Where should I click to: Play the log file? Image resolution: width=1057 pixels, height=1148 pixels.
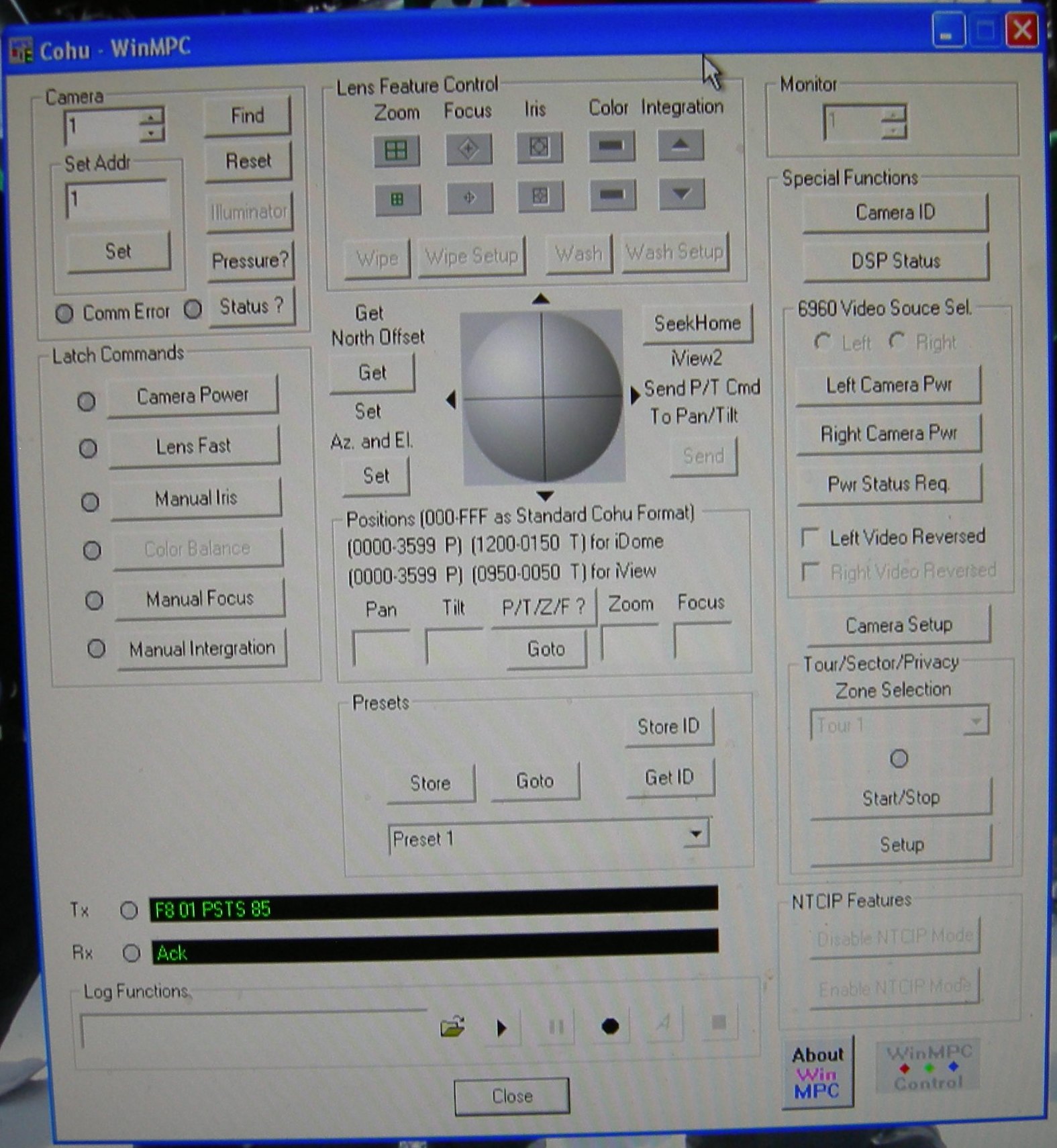(x=501, y=1027)
